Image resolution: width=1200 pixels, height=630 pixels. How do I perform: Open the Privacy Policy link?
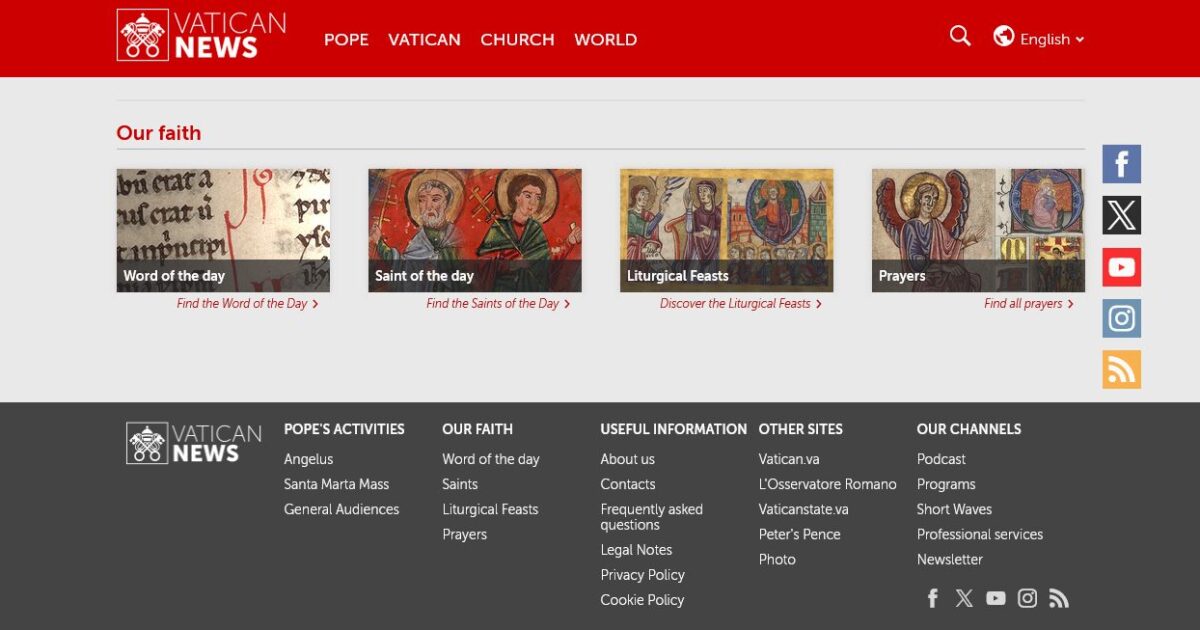(642, 575)
